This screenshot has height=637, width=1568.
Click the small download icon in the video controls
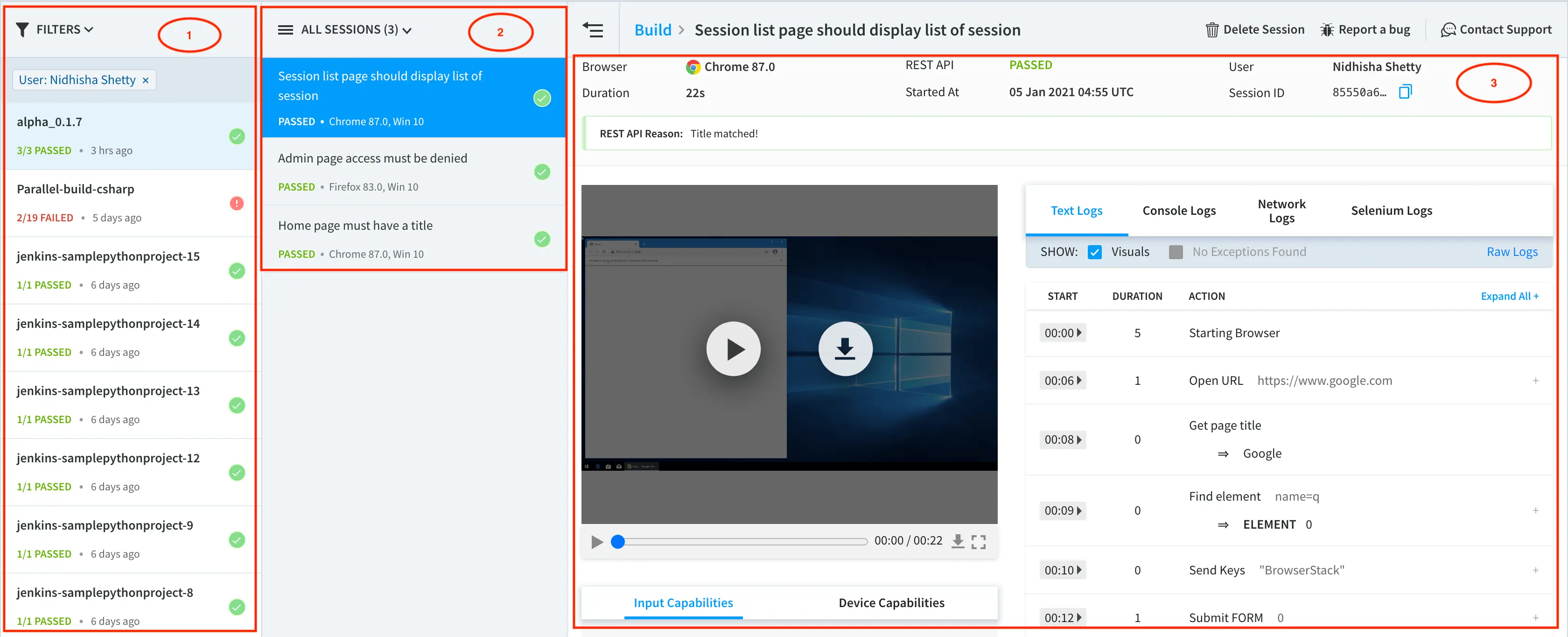click(958, 541)
